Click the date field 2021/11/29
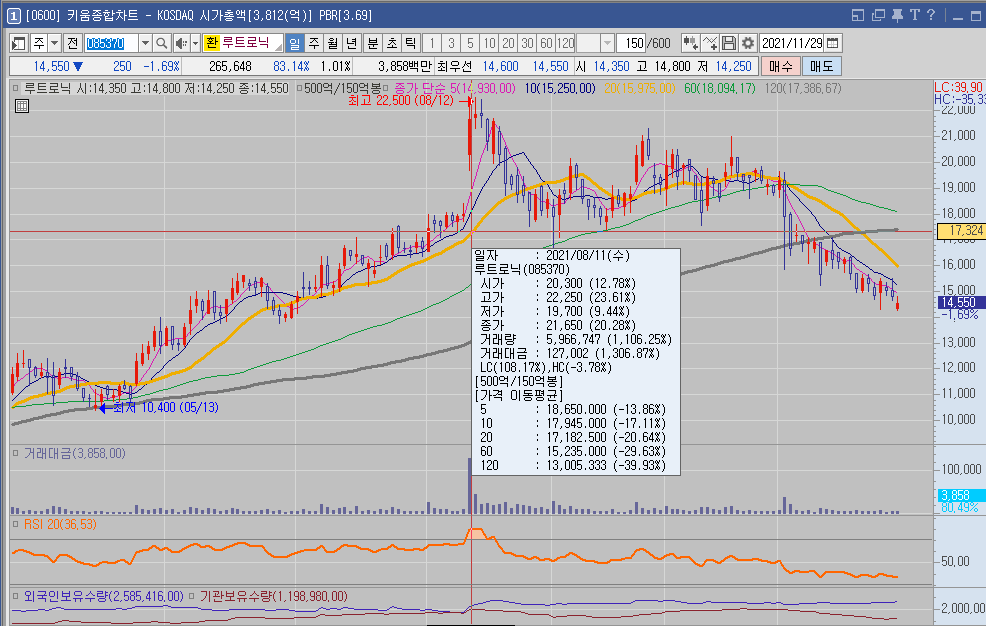 tap(792, 43)
